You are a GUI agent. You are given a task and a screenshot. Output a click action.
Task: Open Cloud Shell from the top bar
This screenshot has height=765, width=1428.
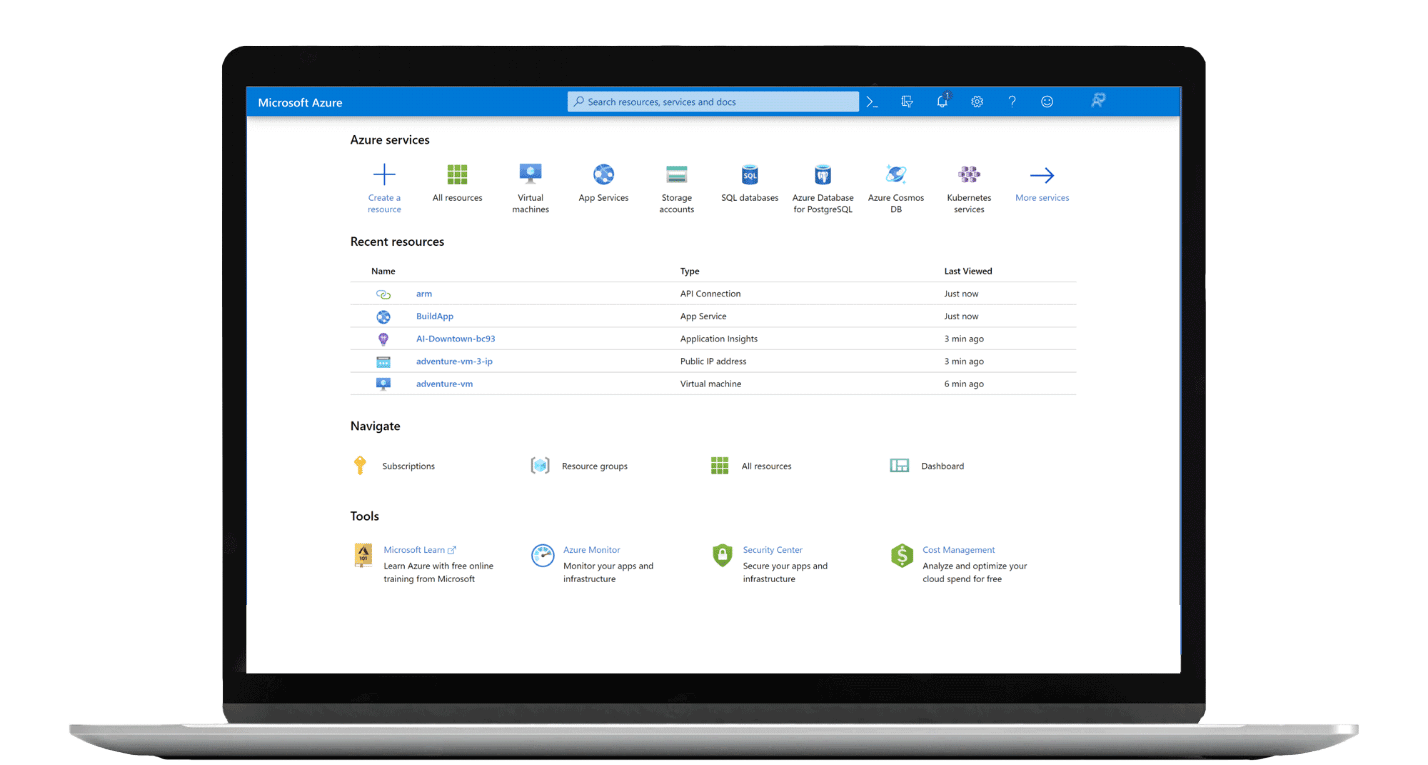click(x=872, y=102)
